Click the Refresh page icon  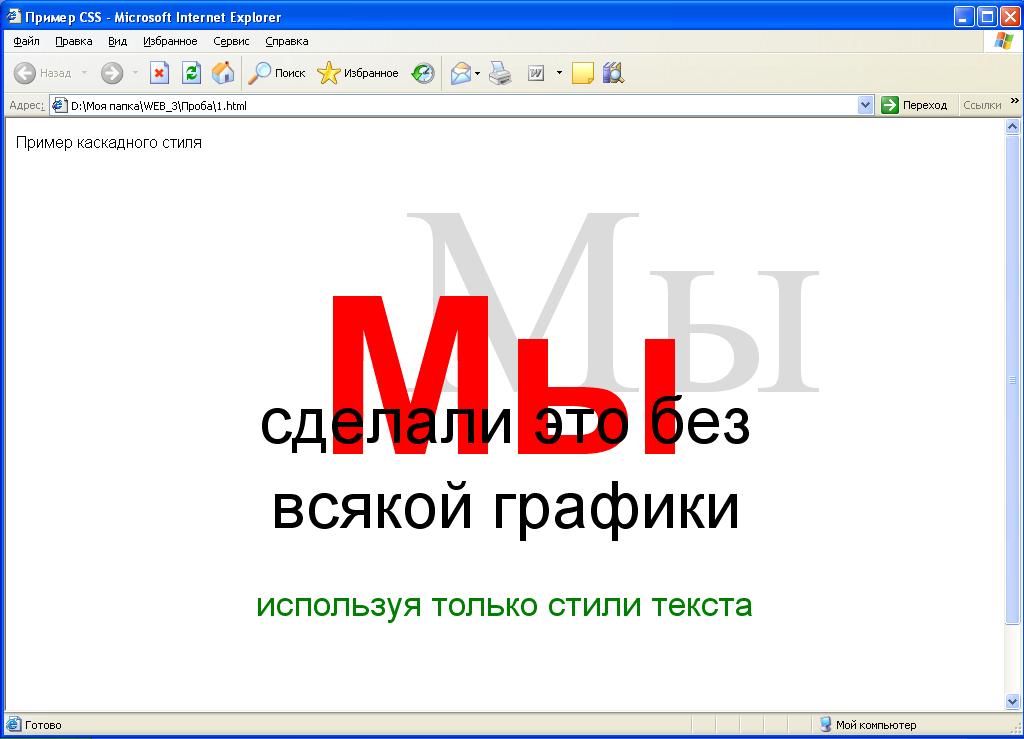point(191,73)
